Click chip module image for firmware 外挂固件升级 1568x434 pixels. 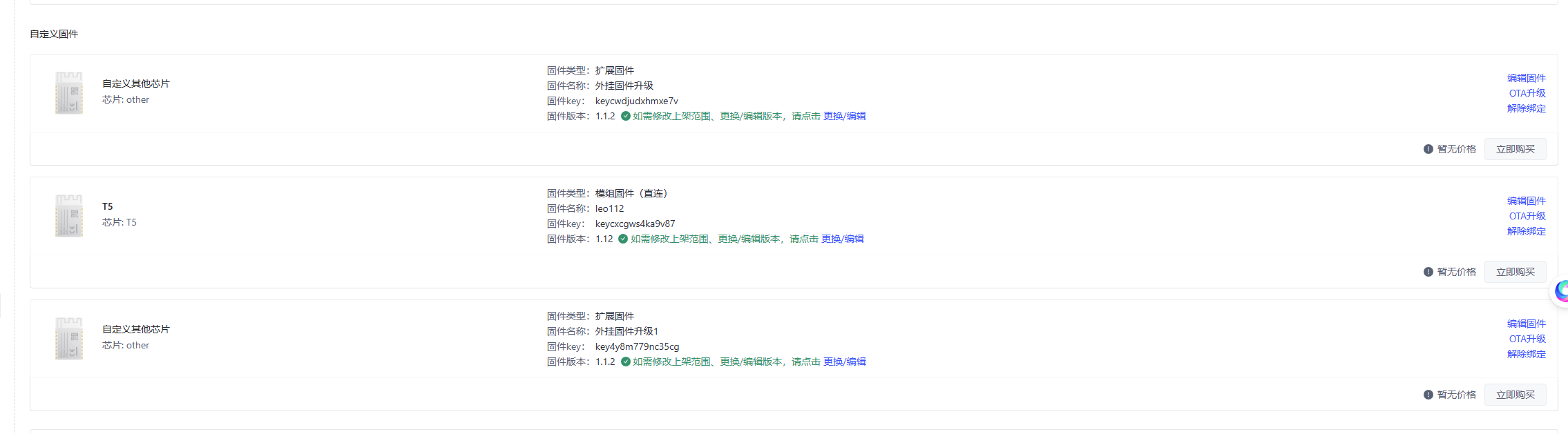tap(69, 92)
